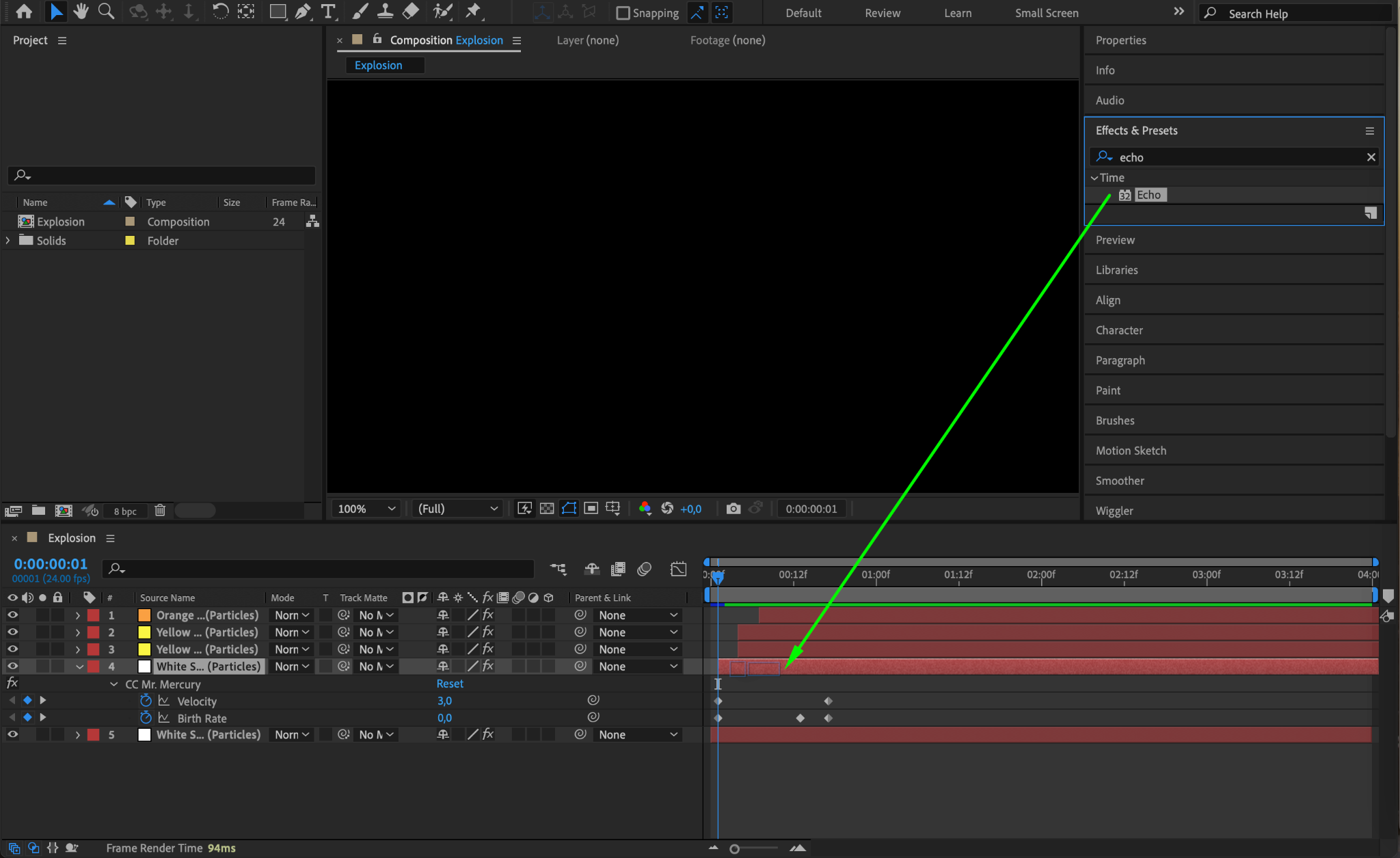Click the 8 bpc color depth button

125,511
